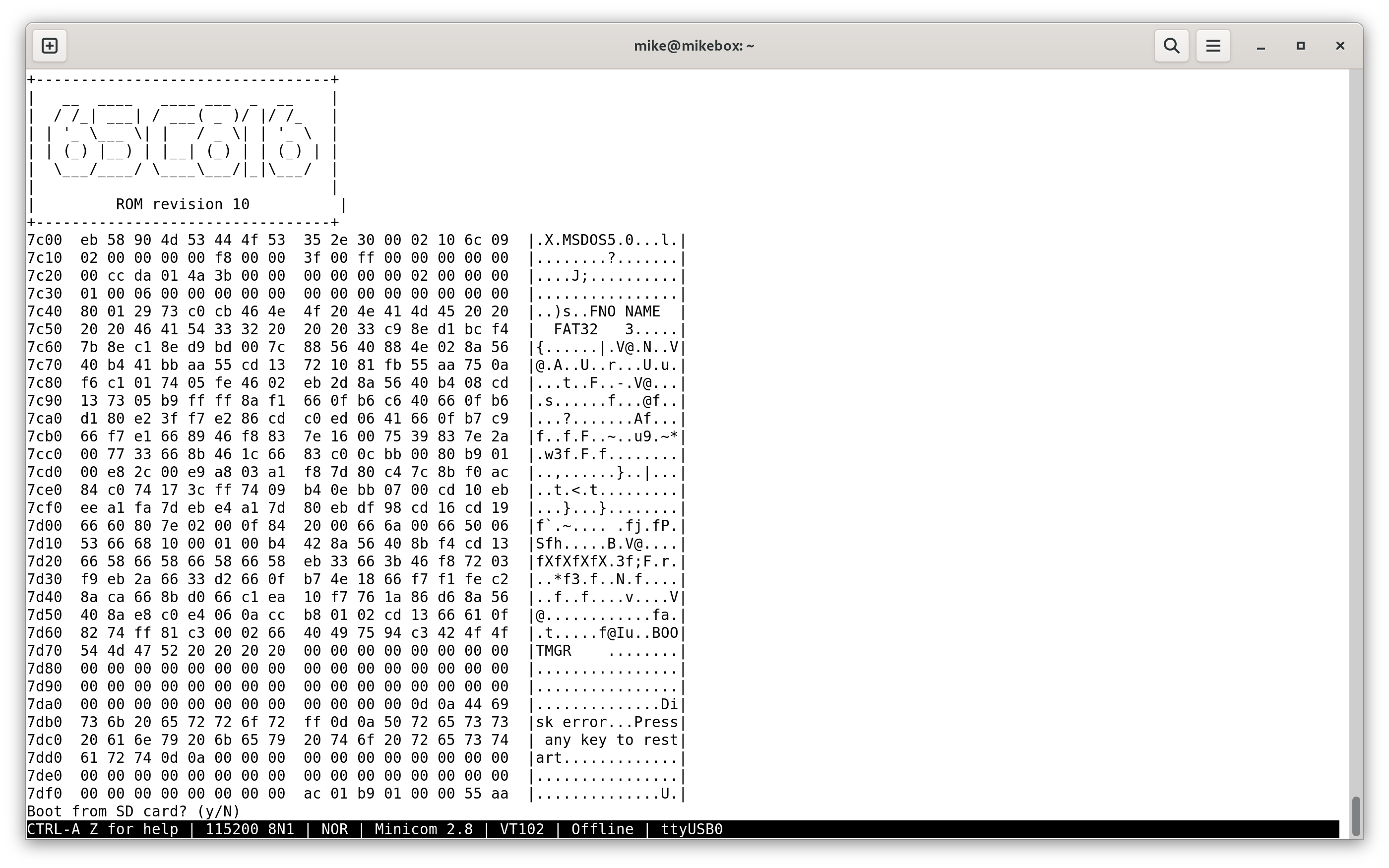Minimize the terminal window
The image size is (1389, 868).
click(1261, 46)
